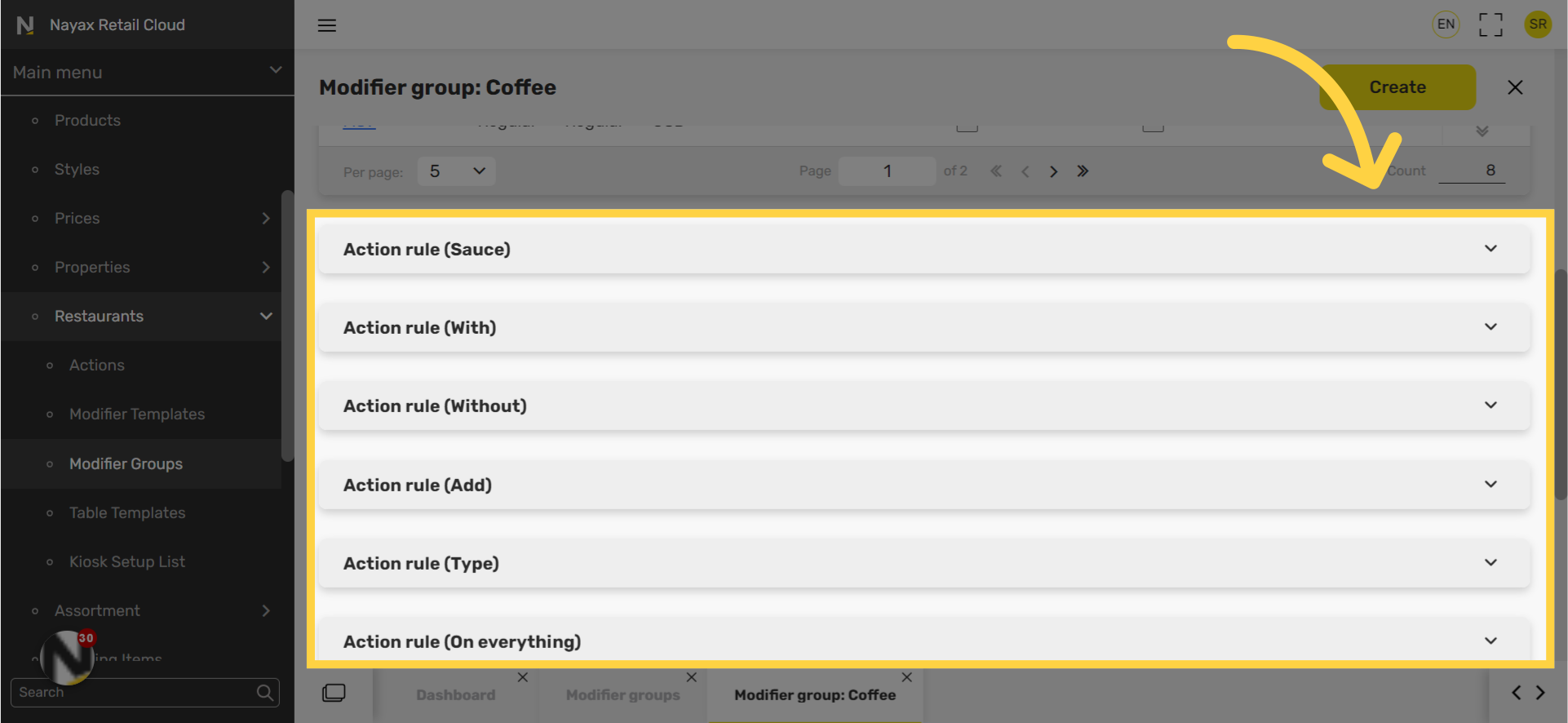Jump to last page double arrow
1568x723 pixels.
point(1083,171)
